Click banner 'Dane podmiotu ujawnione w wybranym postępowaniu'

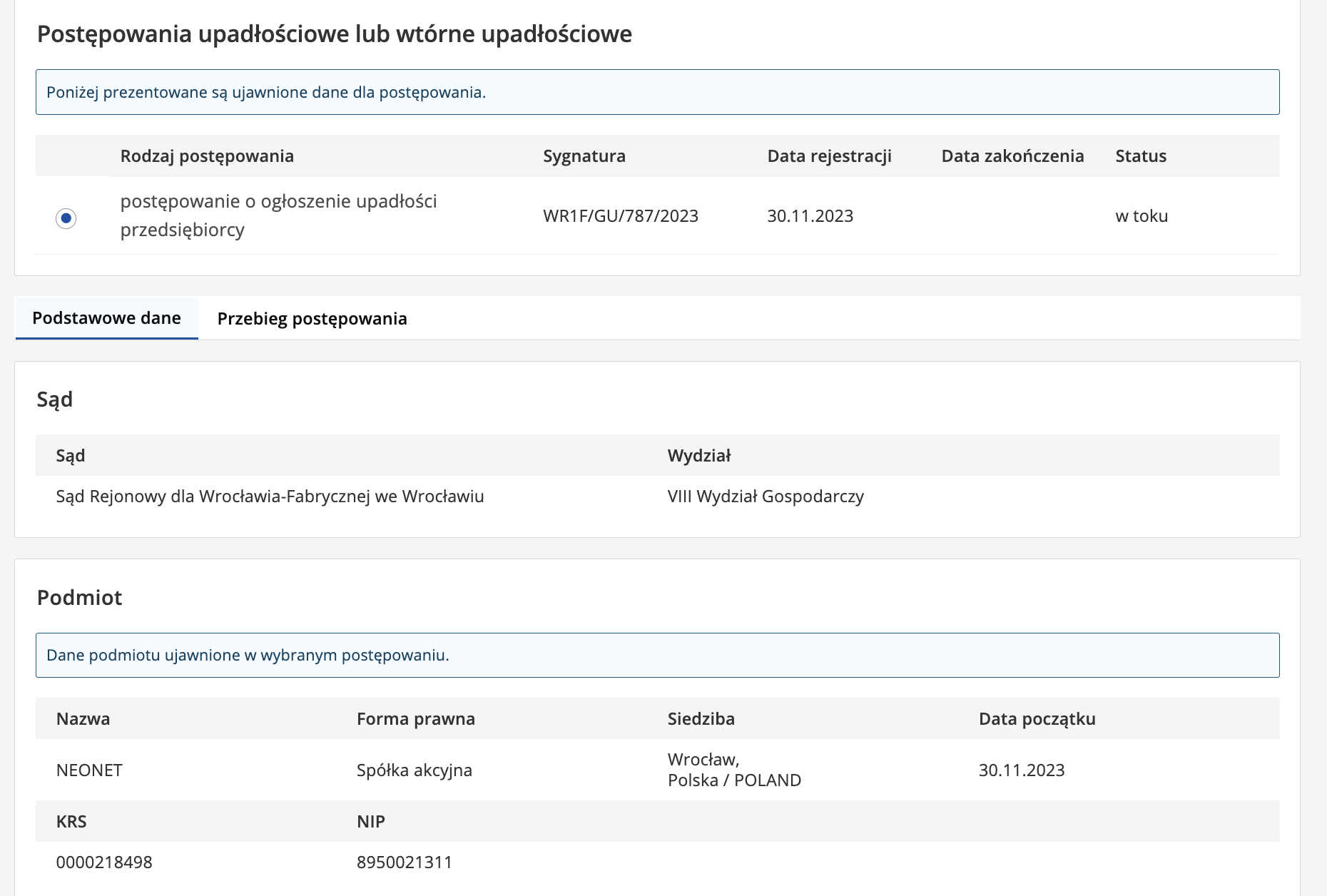pos(657,655)
